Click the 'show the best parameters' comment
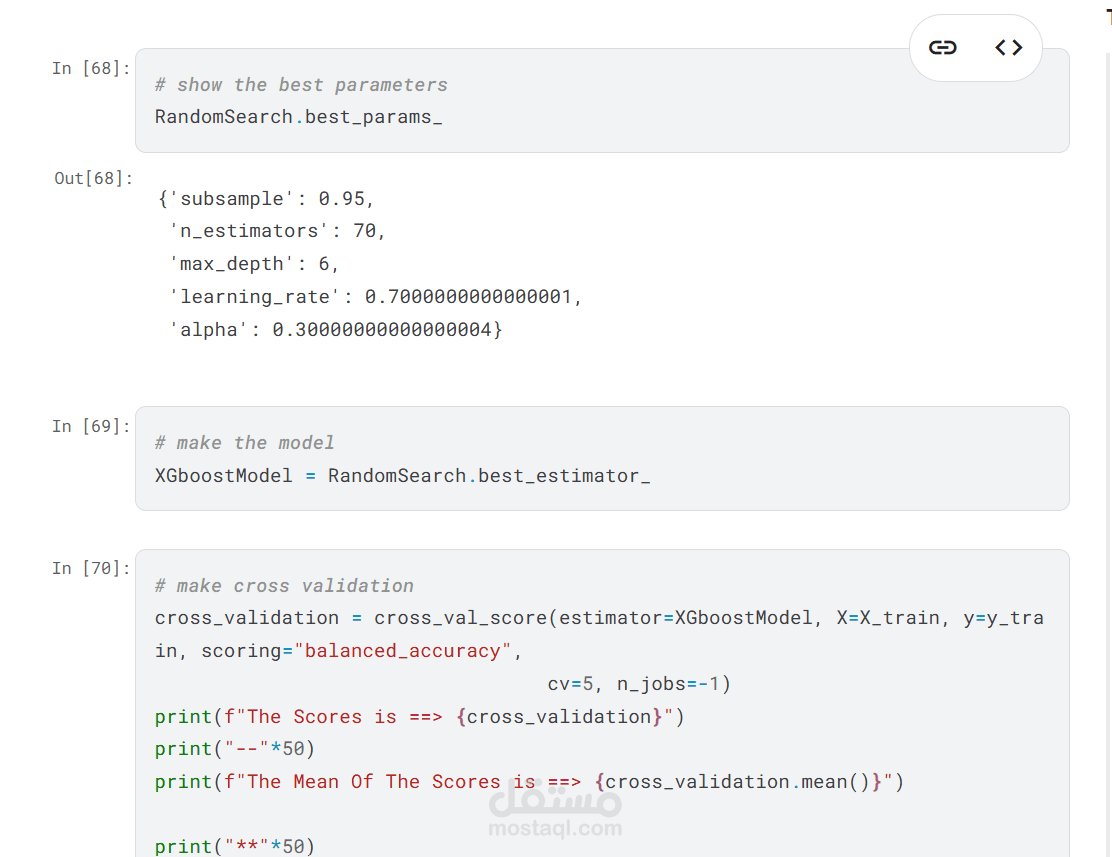Screen dimensions: 1112x857 pos(301,85)
